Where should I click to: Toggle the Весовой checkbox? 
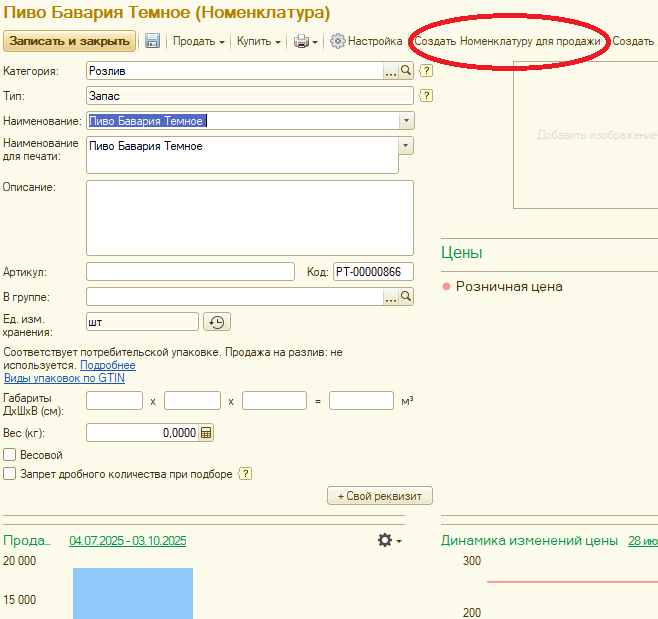(x=9, y=454)
